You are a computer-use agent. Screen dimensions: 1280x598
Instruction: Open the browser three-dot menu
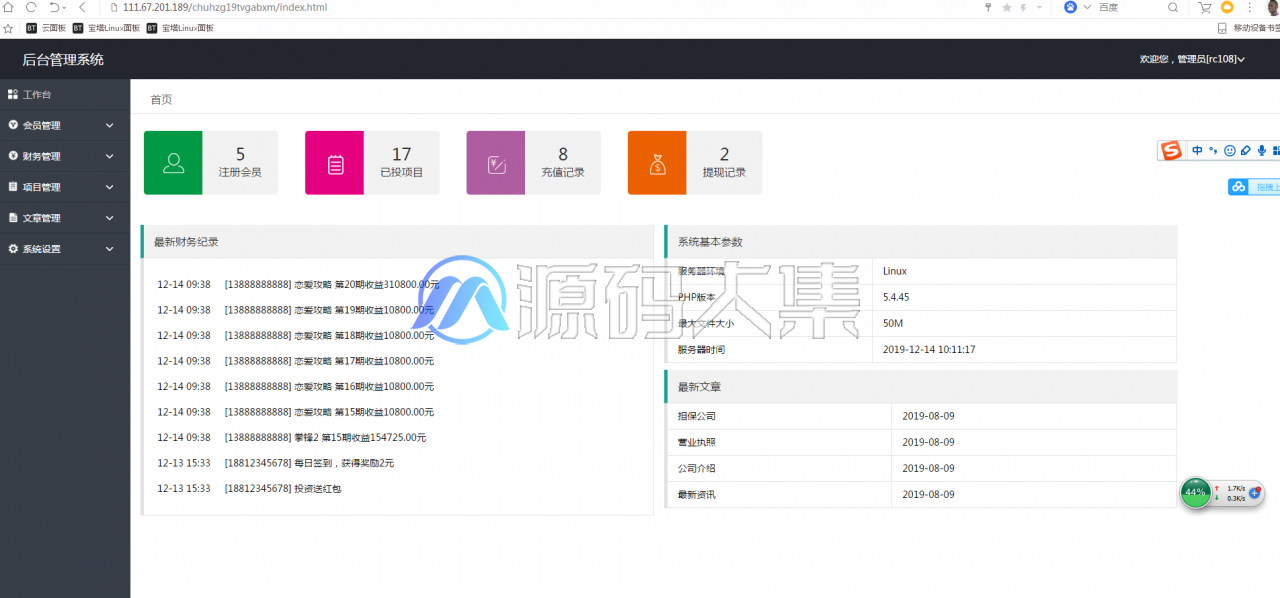coord(1249,7)
